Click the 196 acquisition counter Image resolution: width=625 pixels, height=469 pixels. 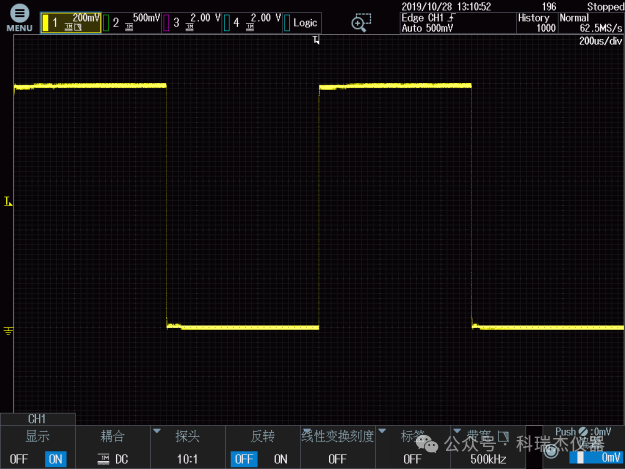coord(549,6)
